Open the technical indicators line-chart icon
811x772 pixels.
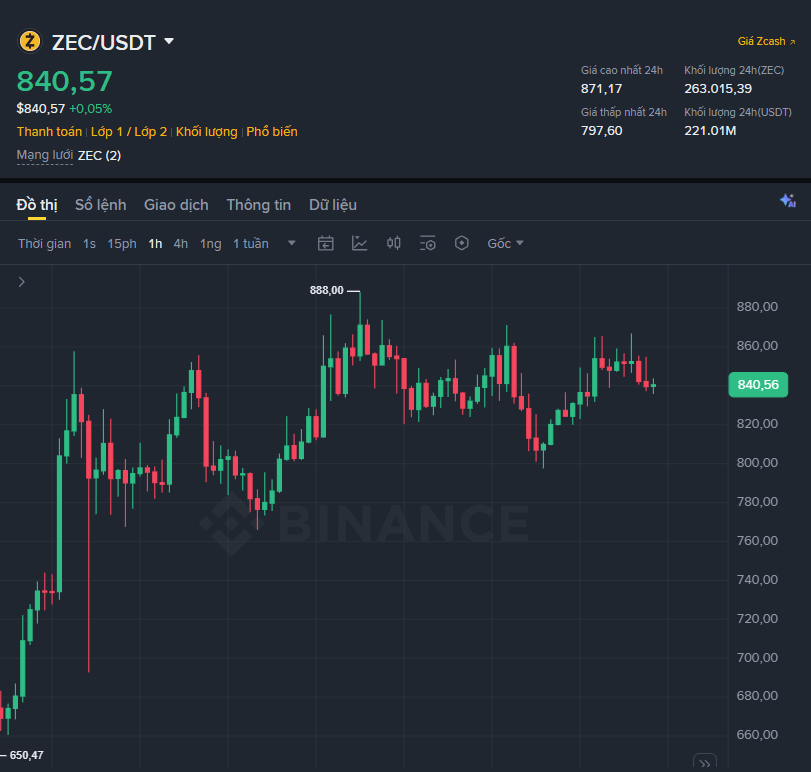pyautogui.click(x=359, y=243)
